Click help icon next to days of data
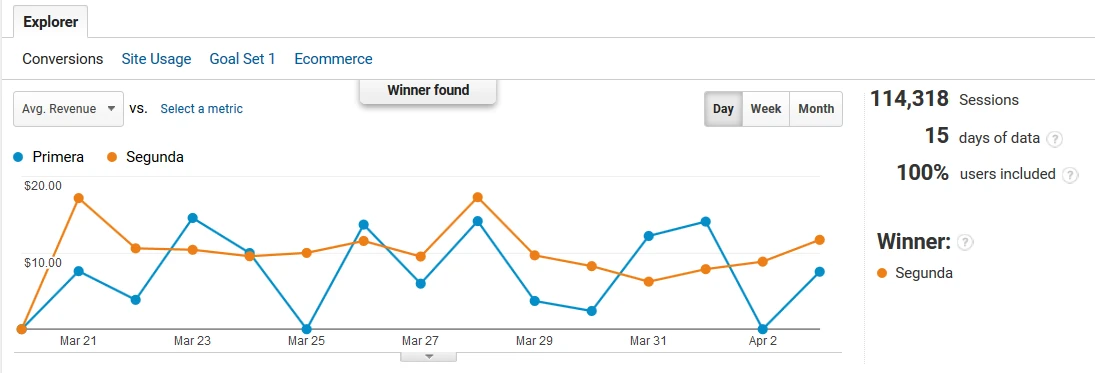This screenshot has height=373, width=1095. pos(1054,139)
